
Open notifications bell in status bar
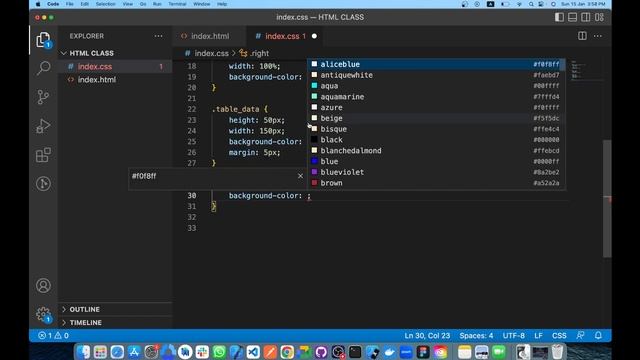click(598, 336)
